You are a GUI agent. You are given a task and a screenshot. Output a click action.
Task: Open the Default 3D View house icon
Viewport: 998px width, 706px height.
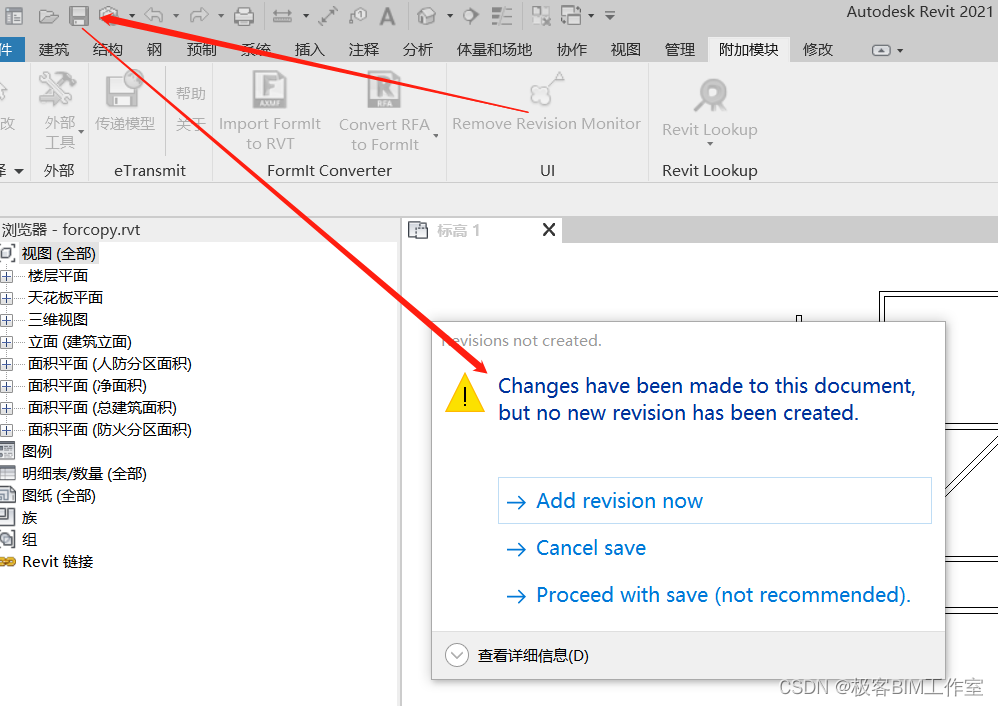point(426,15)
